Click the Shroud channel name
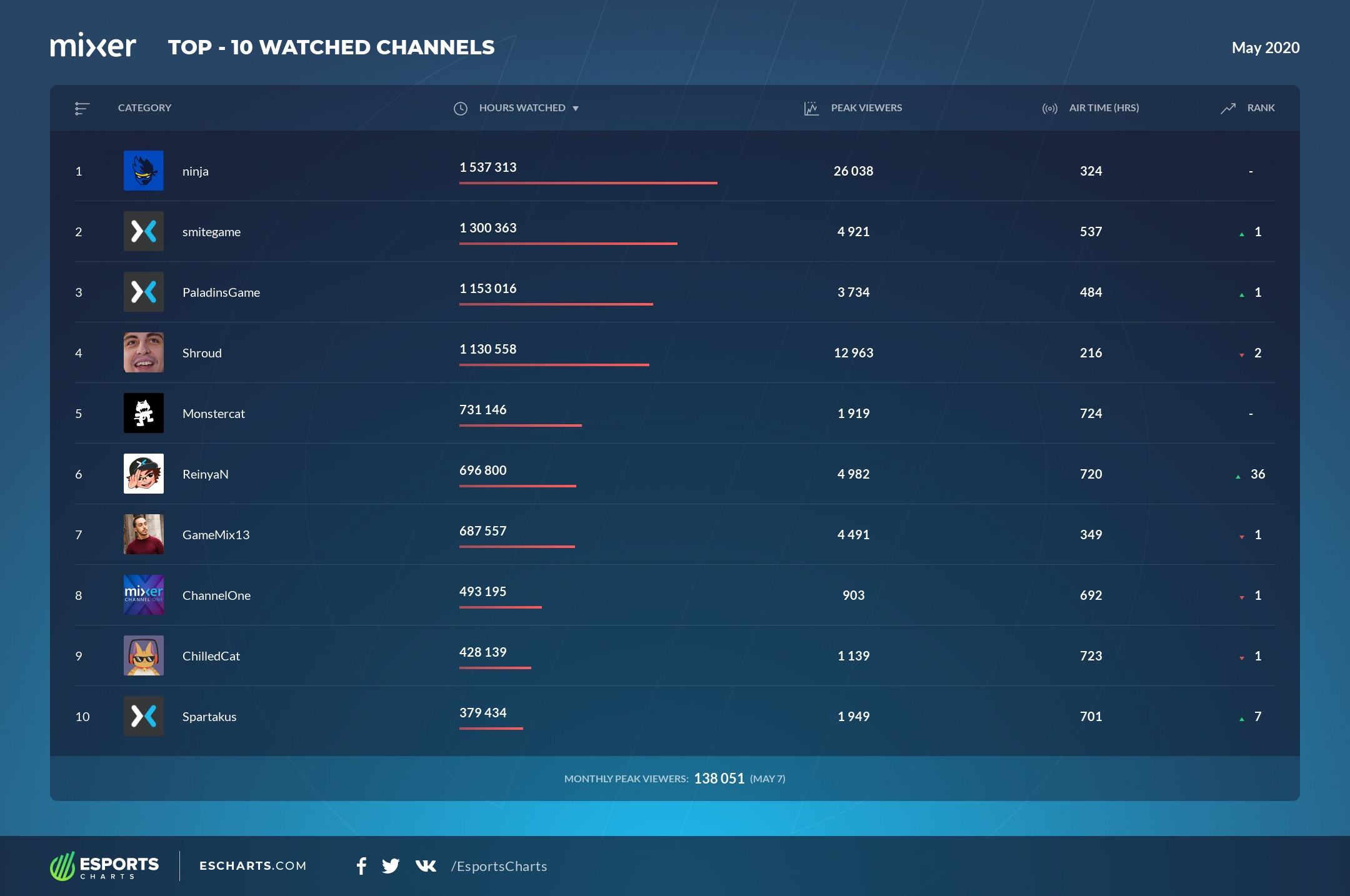The image size is (1350, 896). click(x=202, y=353)
